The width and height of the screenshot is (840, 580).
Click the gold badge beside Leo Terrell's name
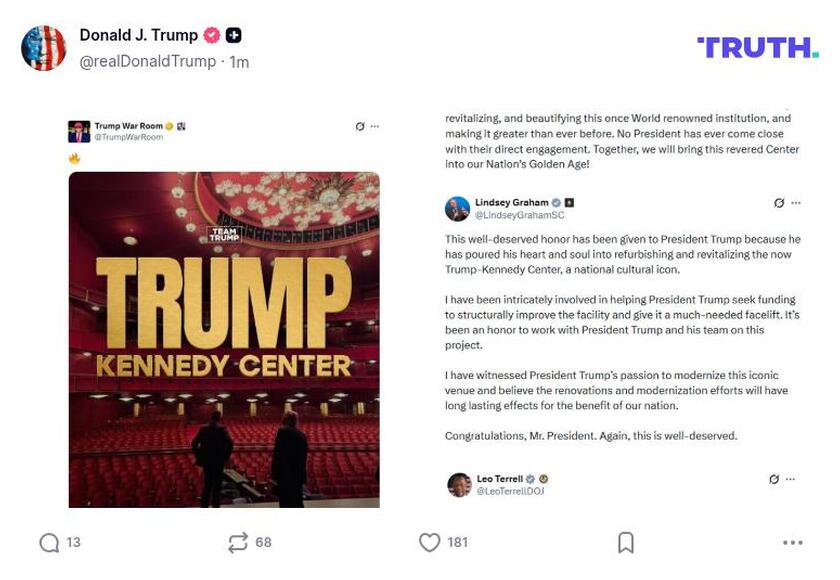tap(542, 479)
